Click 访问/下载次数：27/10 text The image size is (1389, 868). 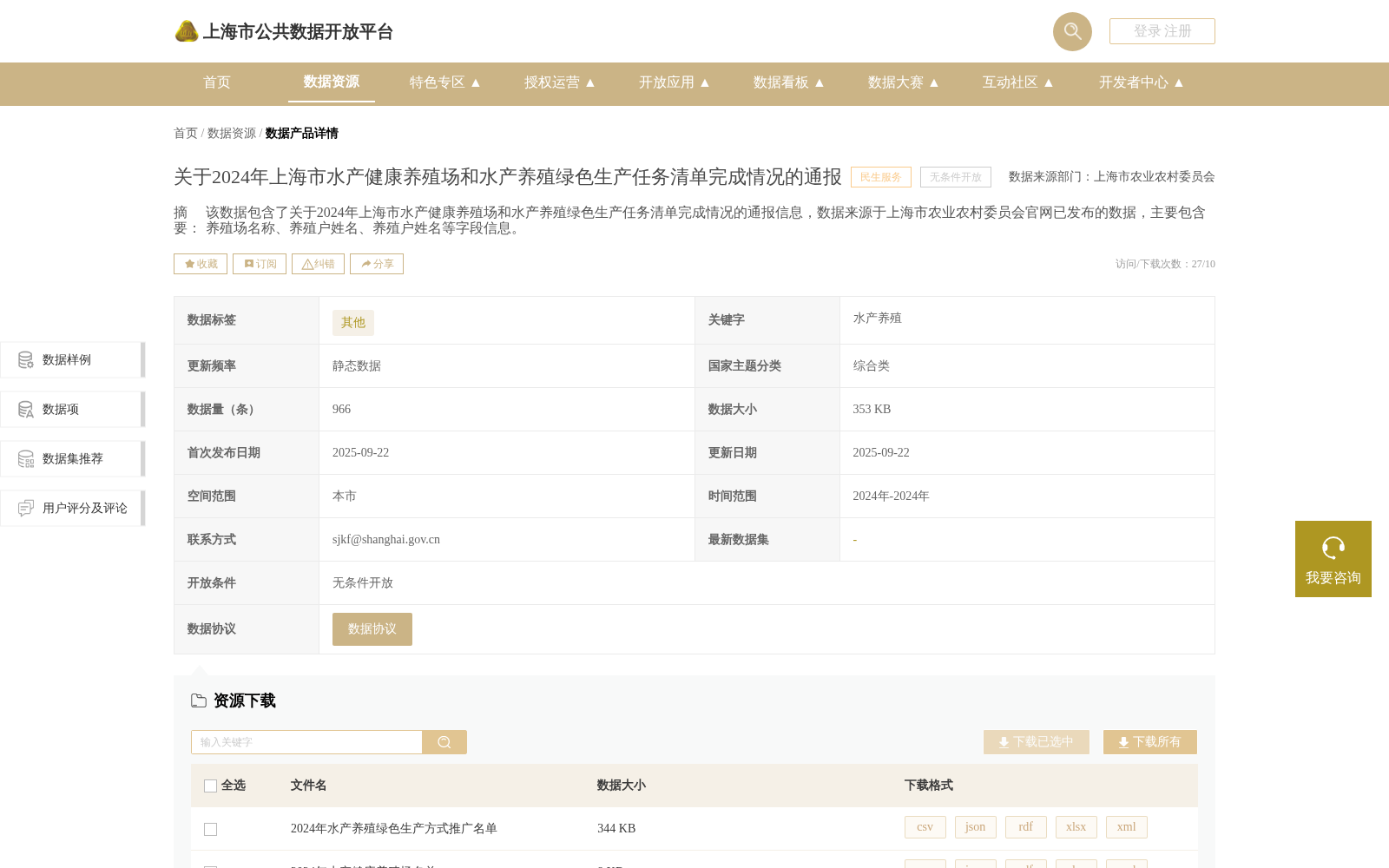point(1165,264)
